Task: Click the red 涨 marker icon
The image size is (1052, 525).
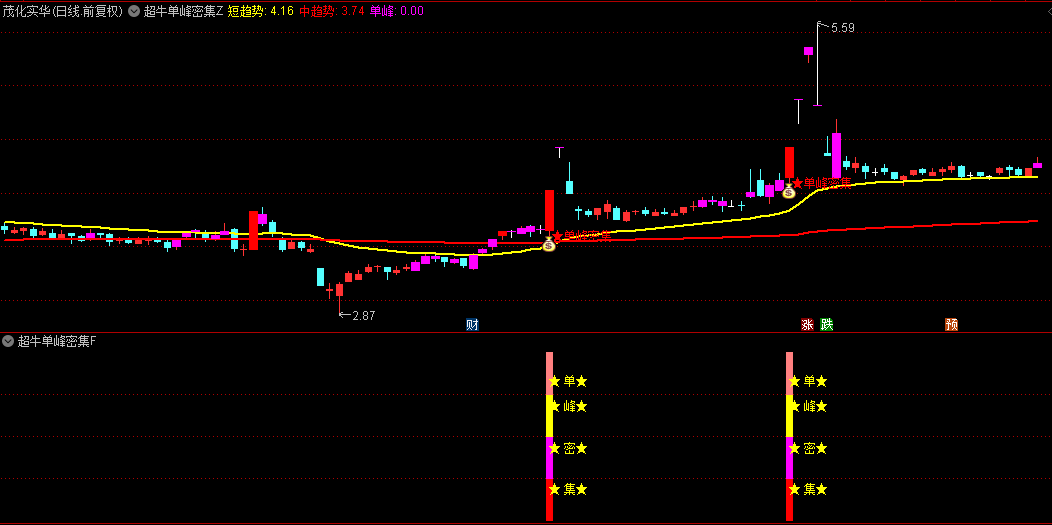Action: tap(807, 325)
